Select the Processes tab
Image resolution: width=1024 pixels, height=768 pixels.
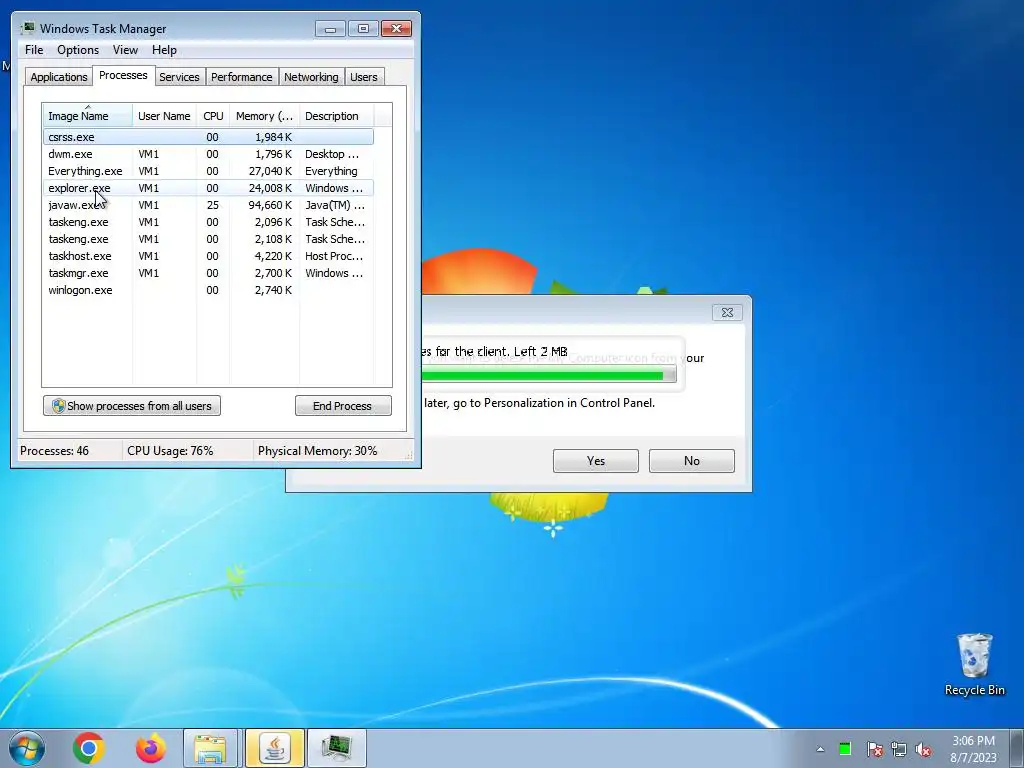pos(123,76)
